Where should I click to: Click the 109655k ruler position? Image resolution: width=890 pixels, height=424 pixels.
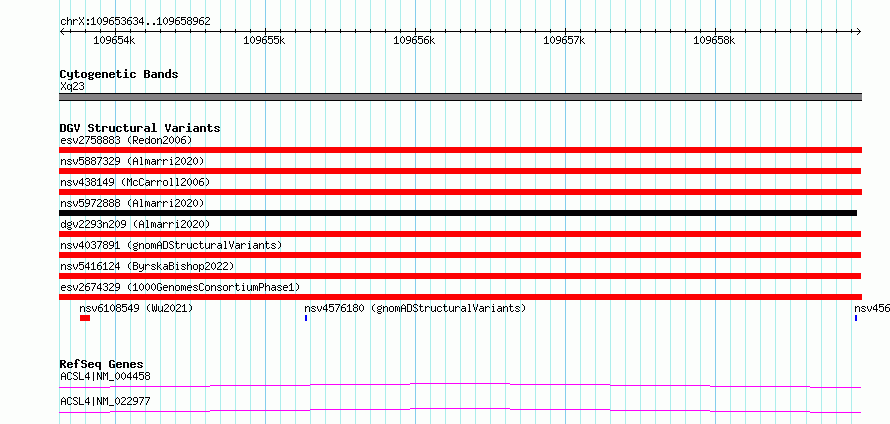tap(265, 40)
